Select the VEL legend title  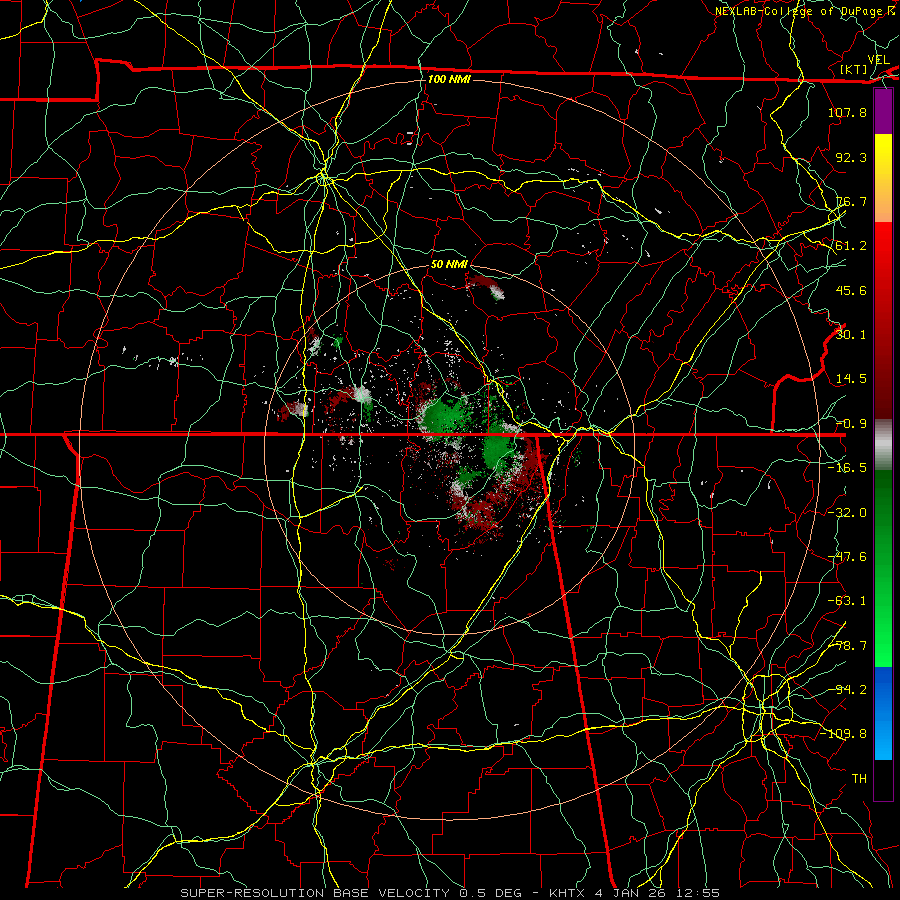[878, 60]
